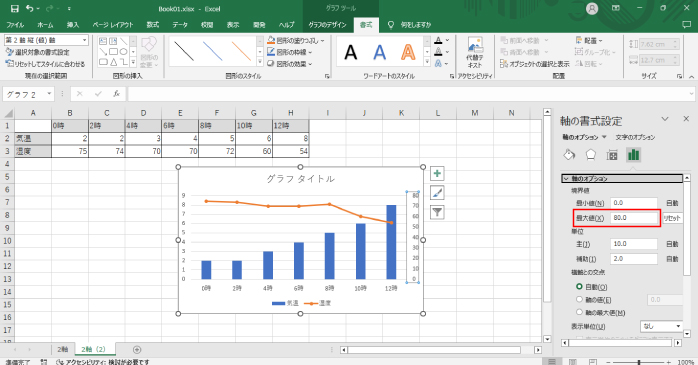Click the 補助 minor unit field 2.0
This screenshot has width=698, height=365.
[x=634, y=259]
